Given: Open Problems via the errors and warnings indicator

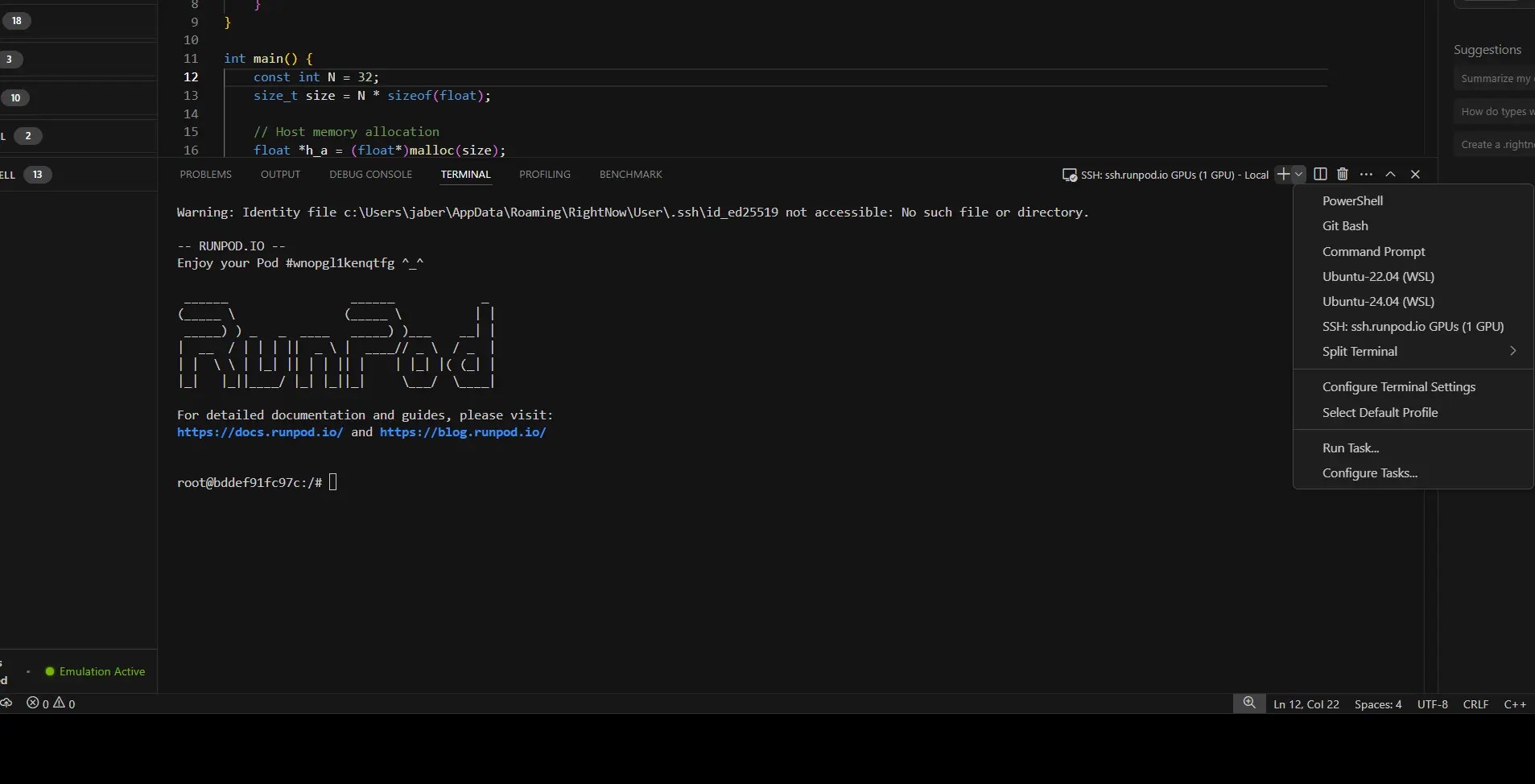Looking at the screenshot, I should point(48,703).
